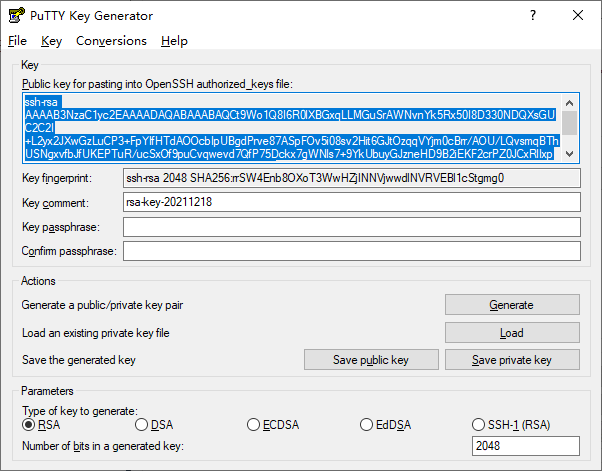This screenshot has height=471, width=602.
Task: Click 'Load an existing private key file' text
Action: [96, 333]
